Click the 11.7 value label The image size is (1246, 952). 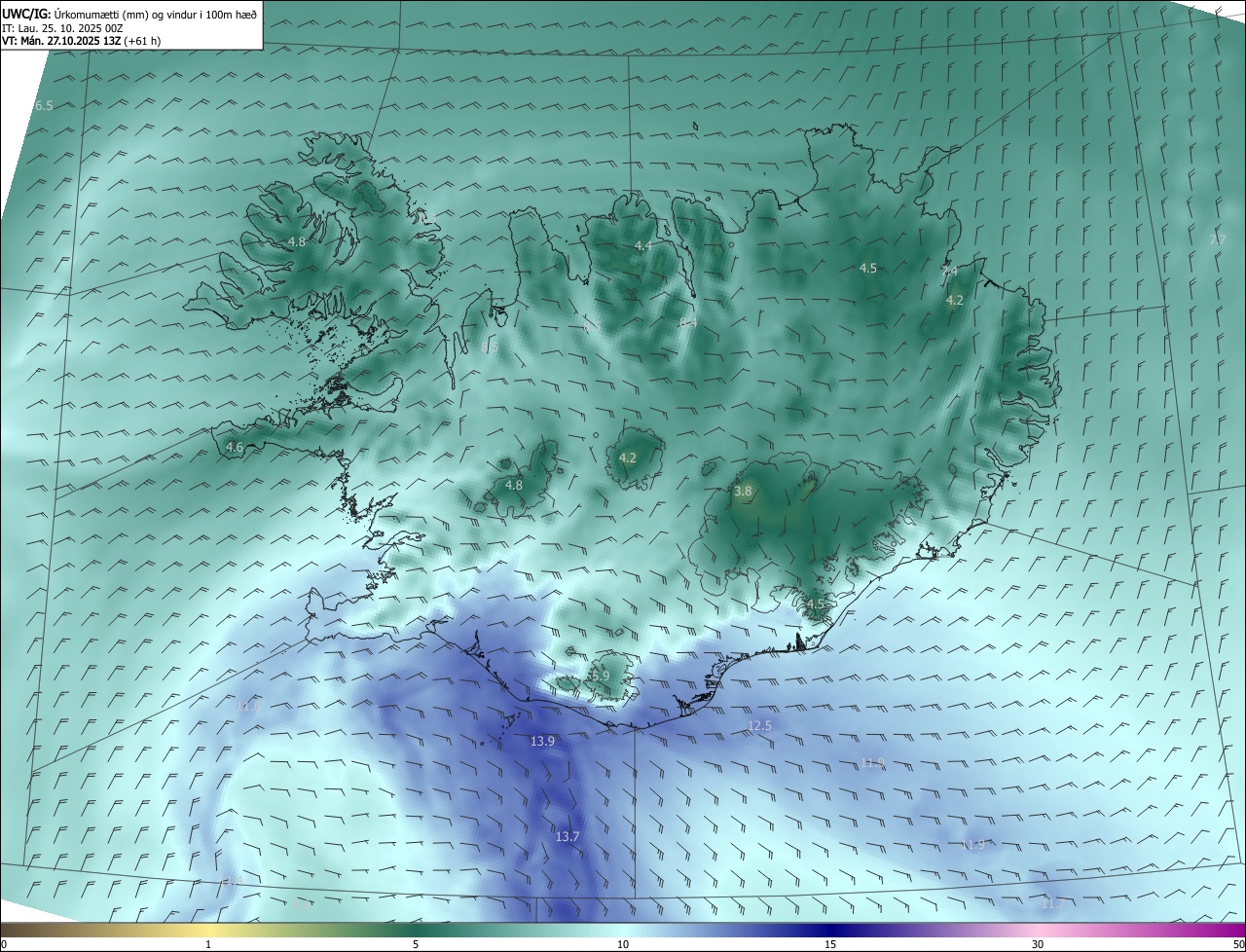[x=1052, y=903]
